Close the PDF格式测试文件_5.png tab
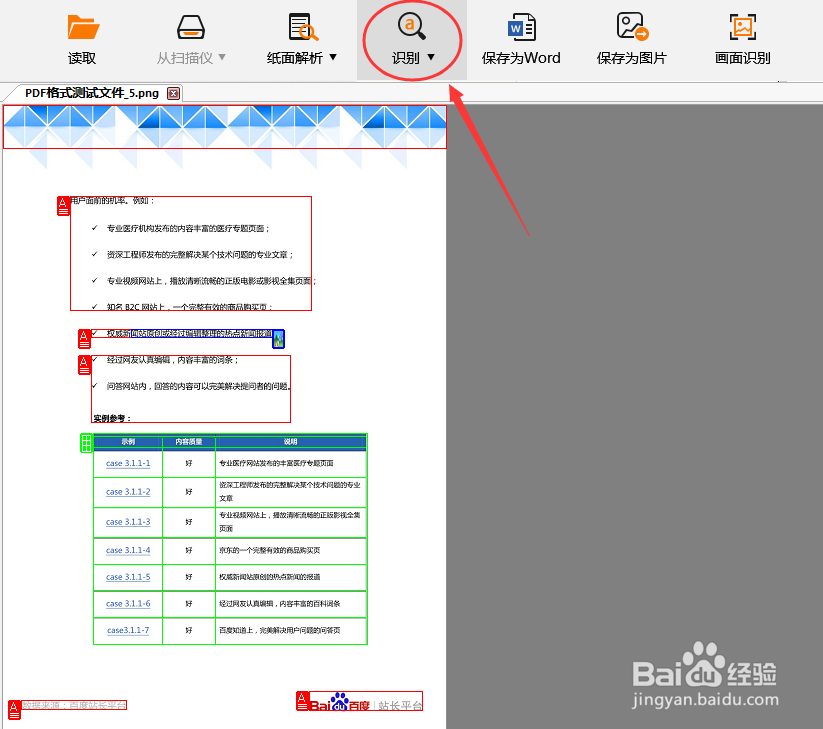The width and height of the screenshot is (823, 729). (x=173, y=93)
